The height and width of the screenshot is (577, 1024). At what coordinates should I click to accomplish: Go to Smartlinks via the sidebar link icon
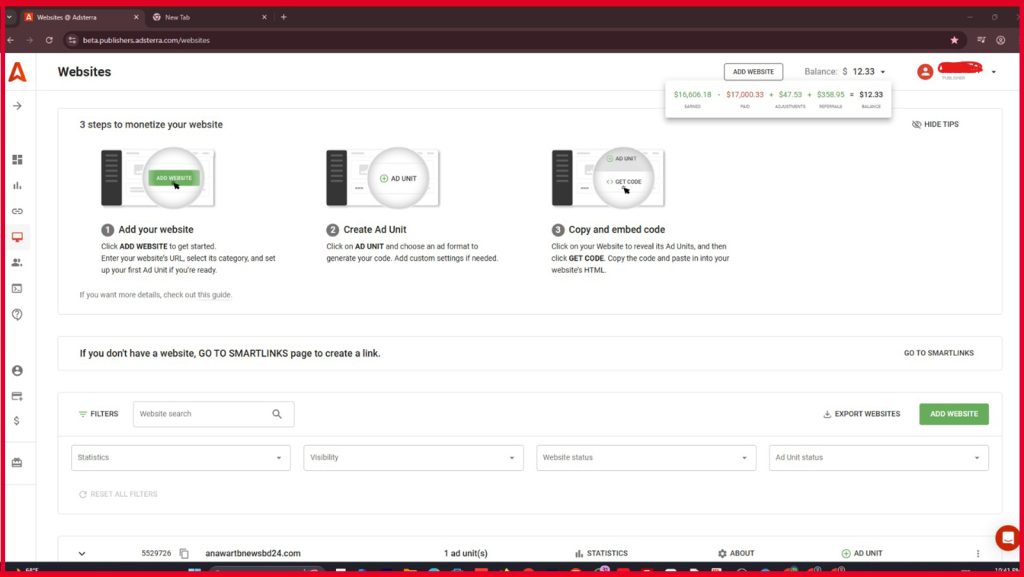(17, 211)
